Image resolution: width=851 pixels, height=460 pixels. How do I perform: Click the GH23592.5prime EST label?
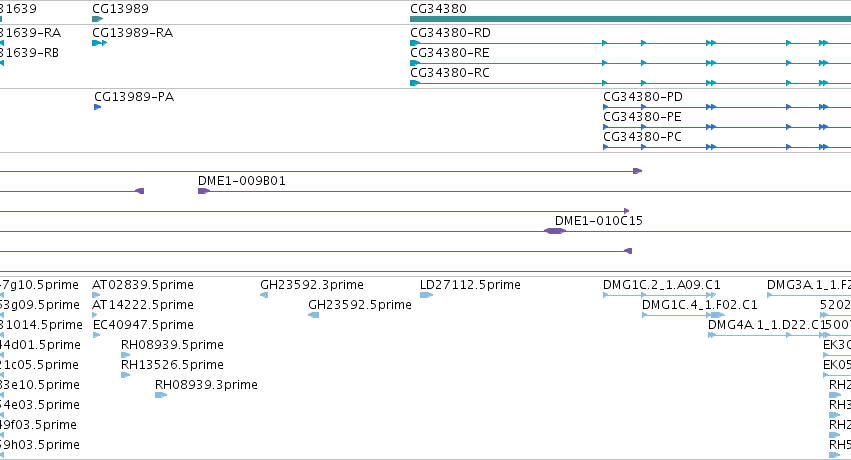(x=360, y=305)
